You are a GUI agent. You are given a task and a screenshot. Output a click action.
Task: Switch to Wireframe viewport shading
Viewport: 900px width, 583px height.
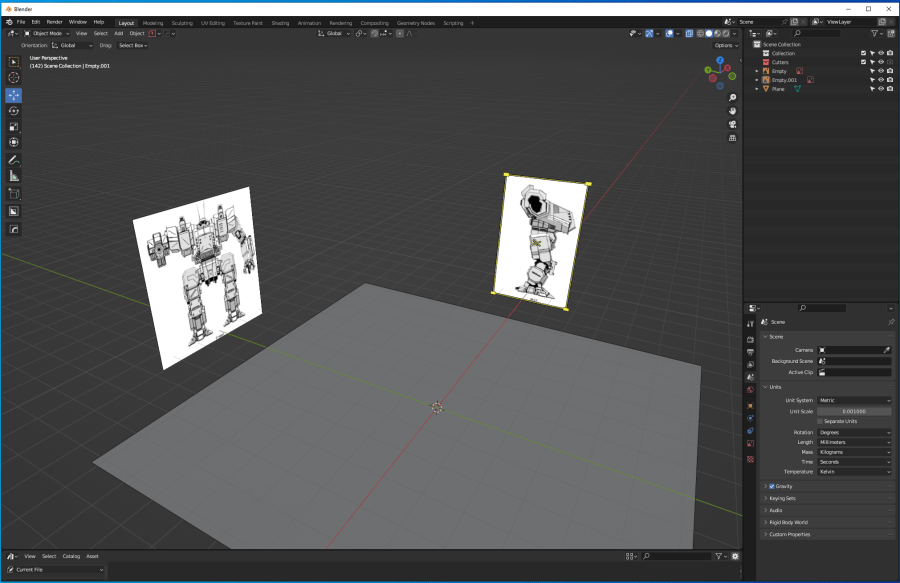point(700,33)
